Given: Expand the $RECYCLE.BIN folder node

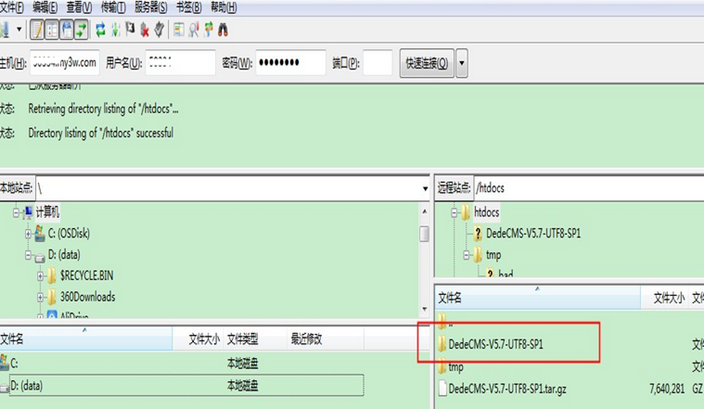Looking at the screenshot, I should click(40, 276).
